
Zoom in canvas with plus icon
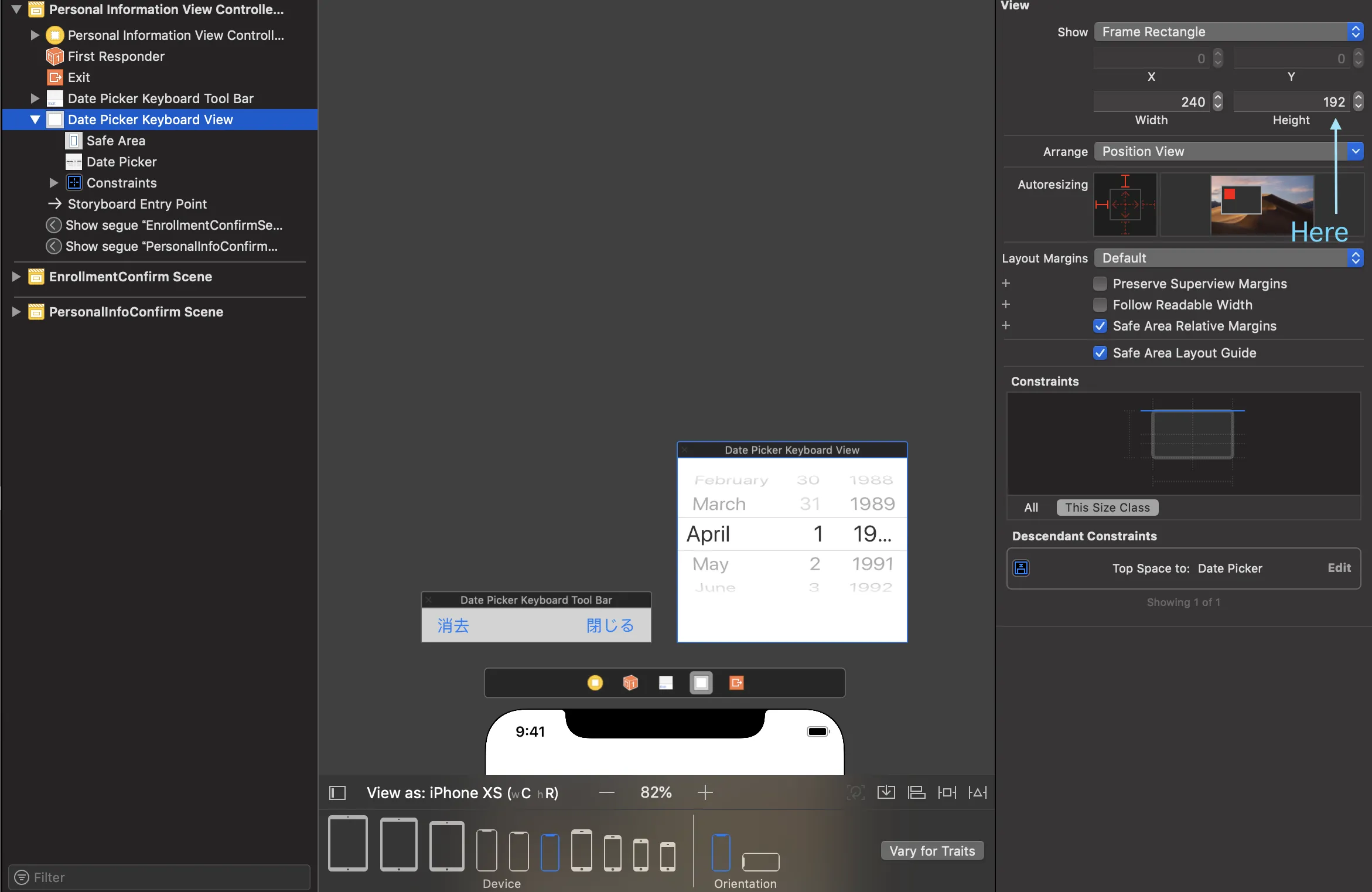[x=705, y=793]
